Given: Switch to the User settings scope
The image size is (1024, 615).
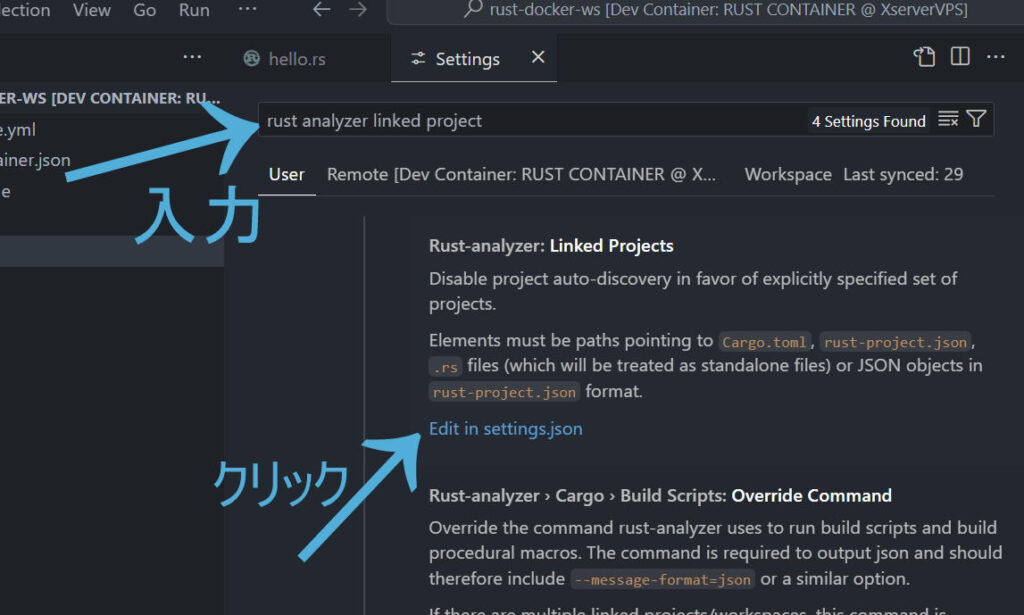Looking at the screenshot, I should [286, 174].
